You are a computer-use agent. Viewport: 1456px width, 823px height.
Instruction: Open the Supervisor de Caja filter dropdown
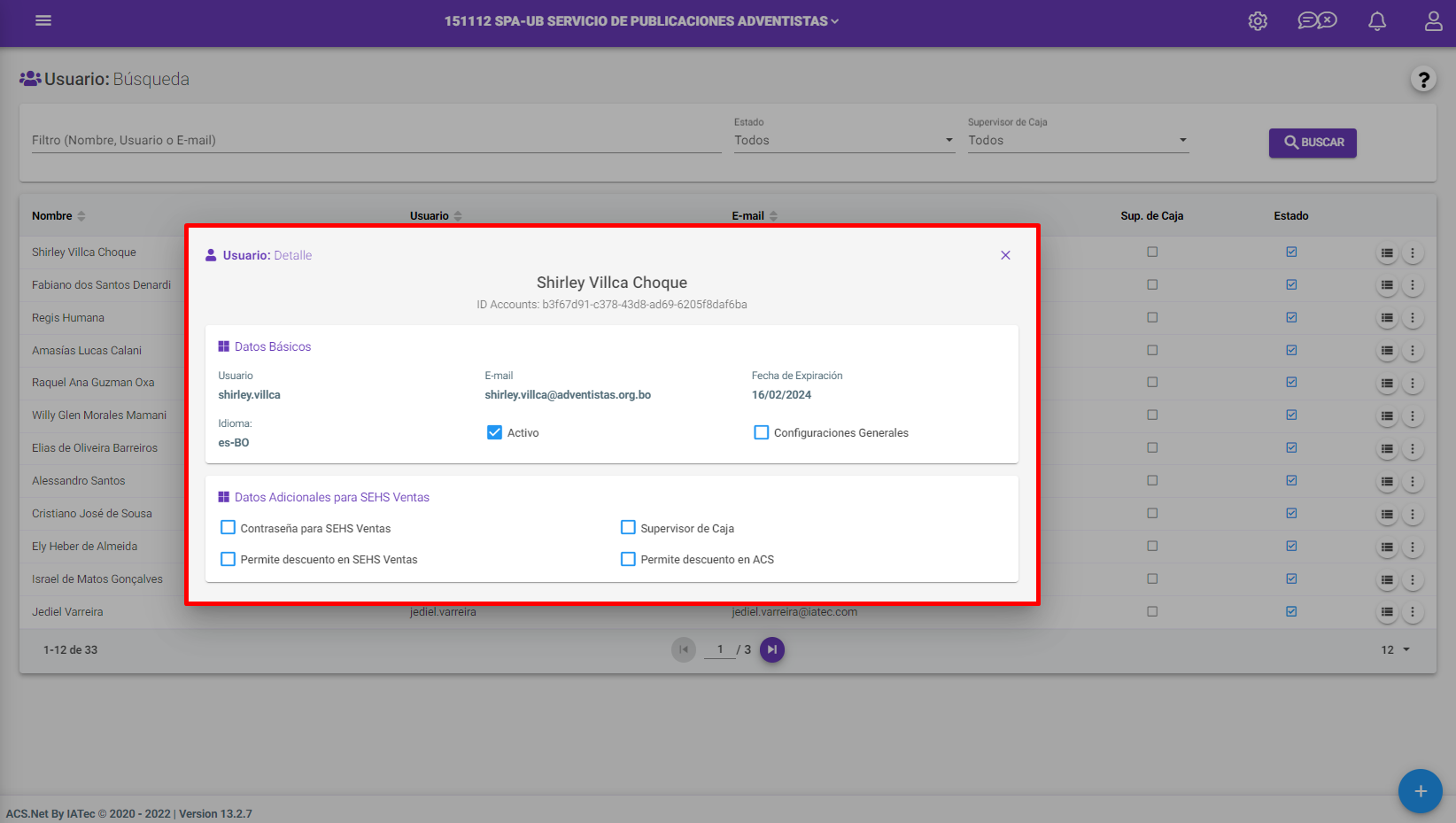(1078, 140)
